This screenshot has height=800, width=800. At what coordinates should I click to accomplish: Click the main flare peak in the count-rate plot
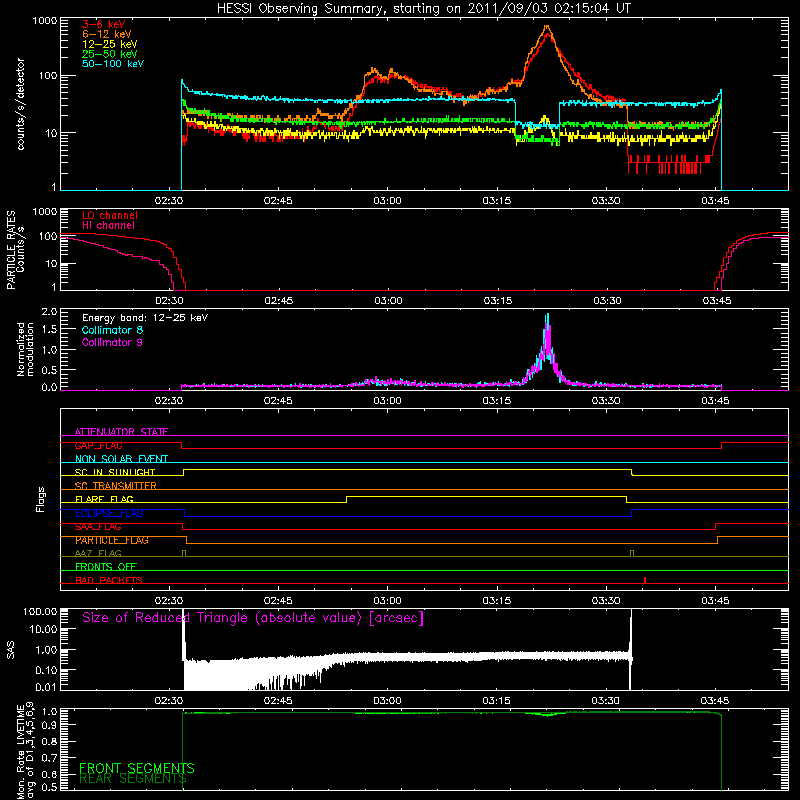pyautogui.click(x=547, y=28)
